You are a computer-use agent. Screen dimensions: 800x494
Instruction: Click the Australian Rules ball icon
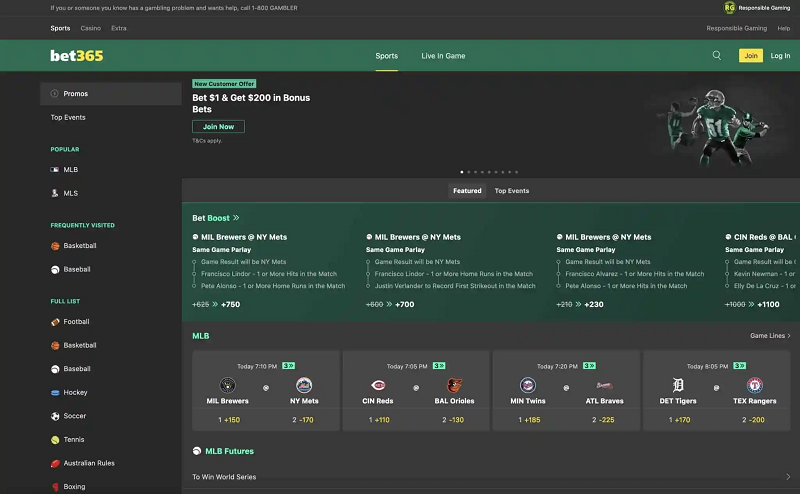(x=55, y=463)
